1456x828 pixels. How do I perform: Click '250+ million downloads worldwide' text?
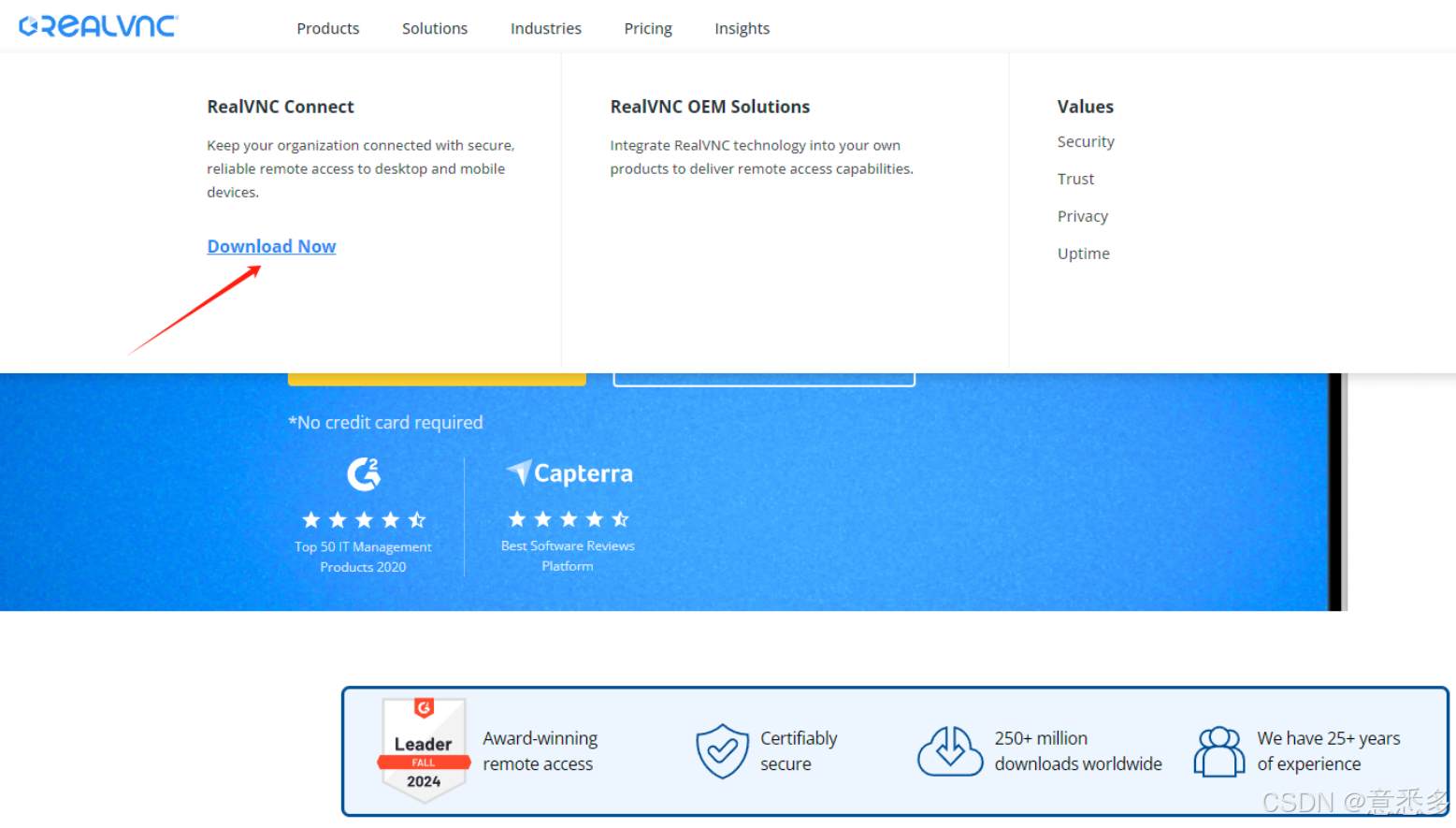1078,751
